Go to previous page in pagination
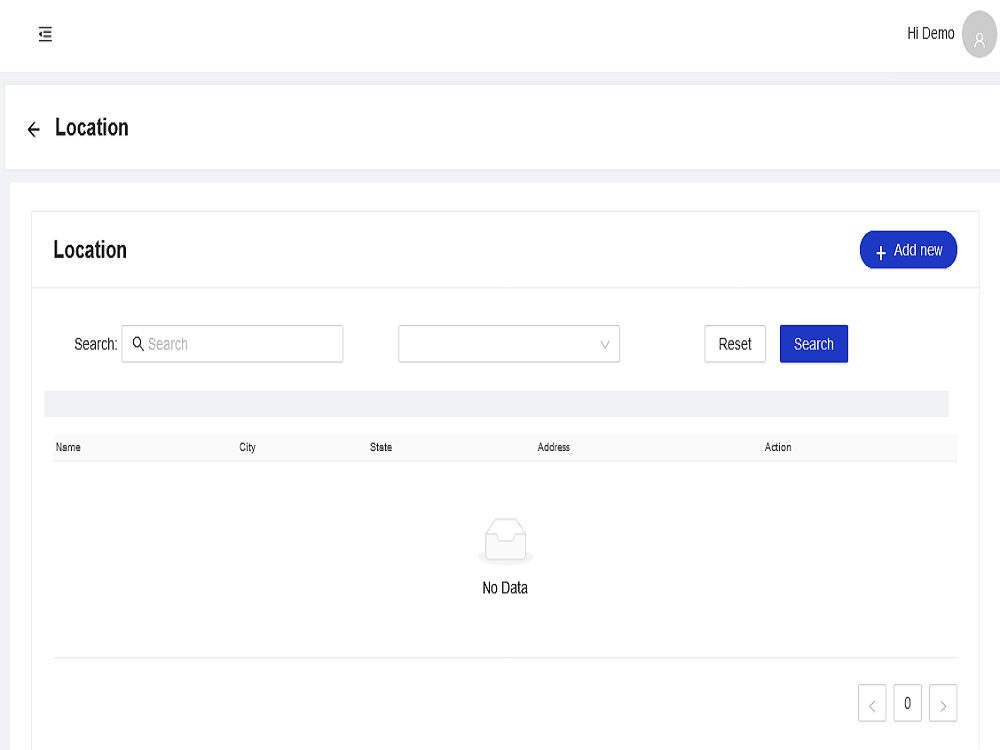The image size is (1000, 750). [872, 703]
